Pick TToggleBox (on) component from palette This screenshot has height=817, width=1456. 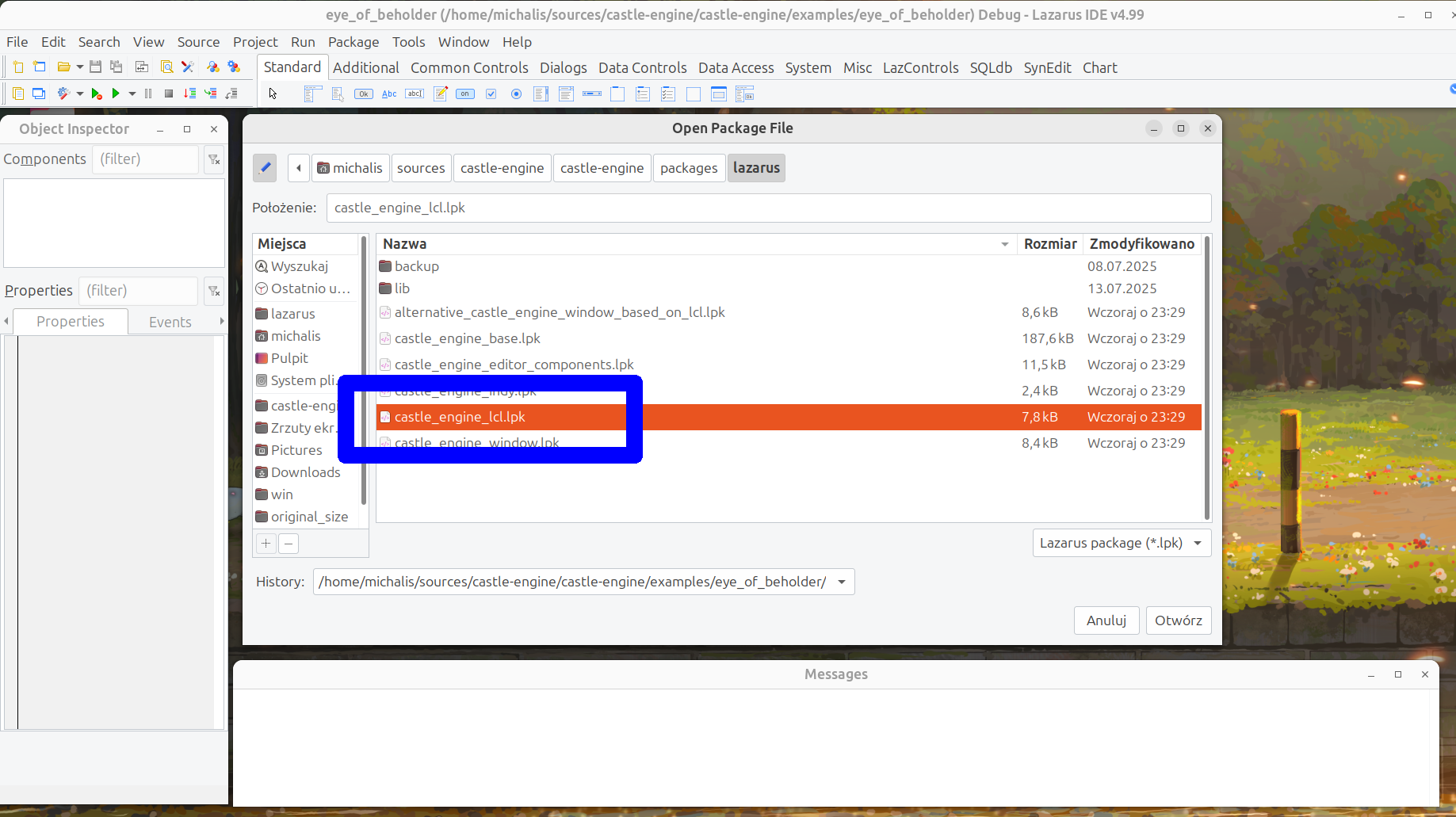465,94
